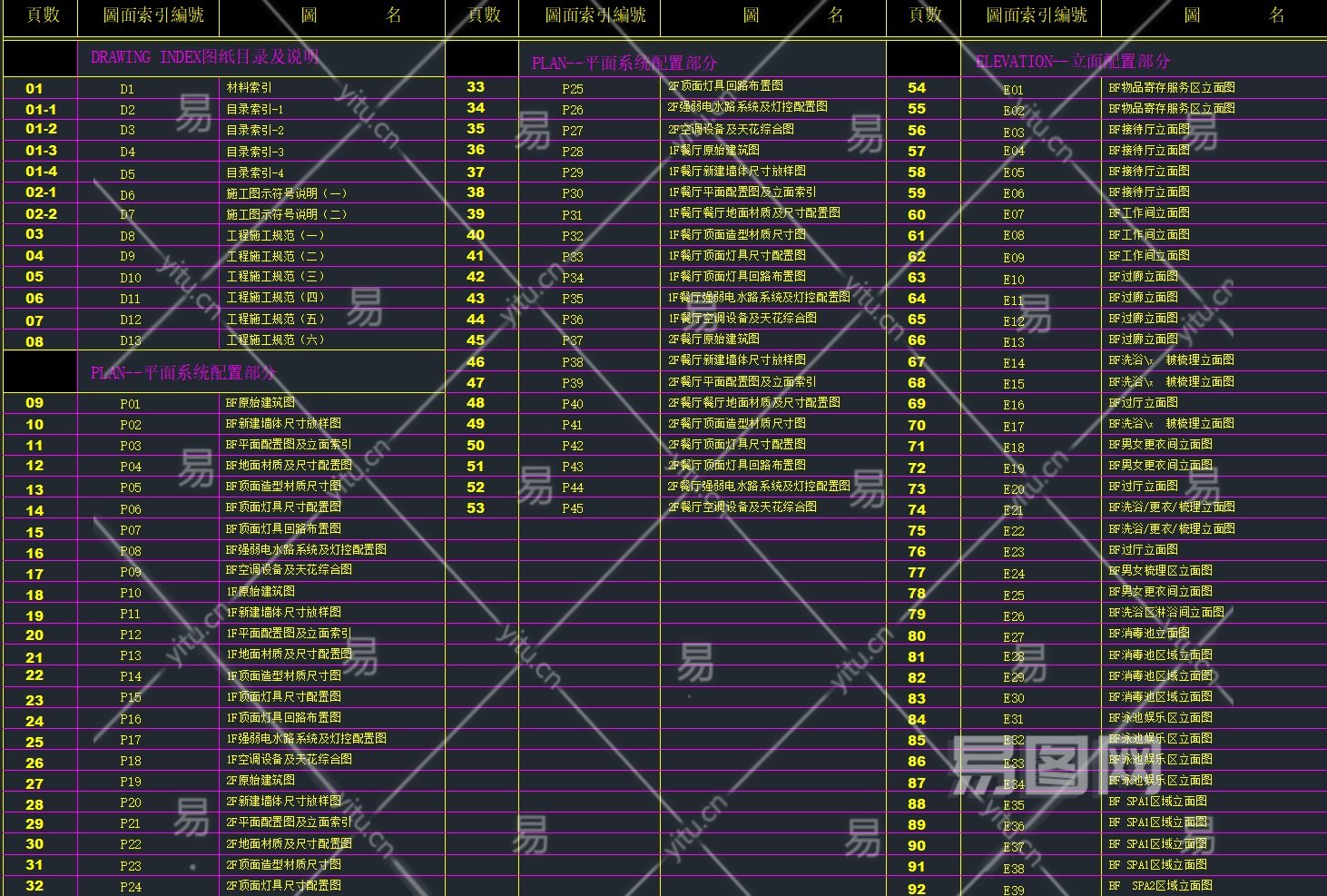Select the drawing name '目录索引-4'
Image resolution: width=1327 pixels, height=896 pixels.
tap(255, 172)
